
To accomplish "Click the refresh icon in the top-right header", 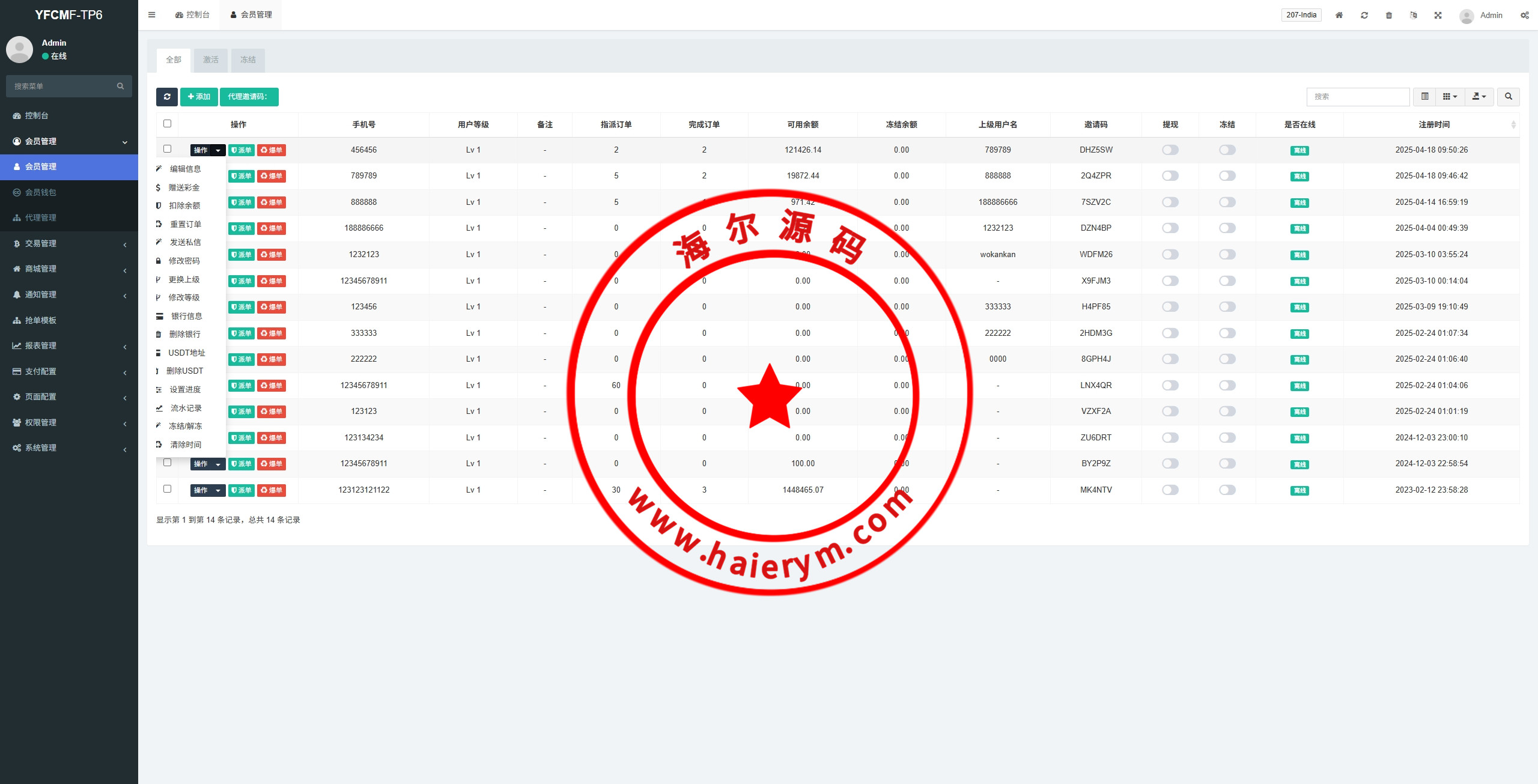I will (x=1364, y=16).
